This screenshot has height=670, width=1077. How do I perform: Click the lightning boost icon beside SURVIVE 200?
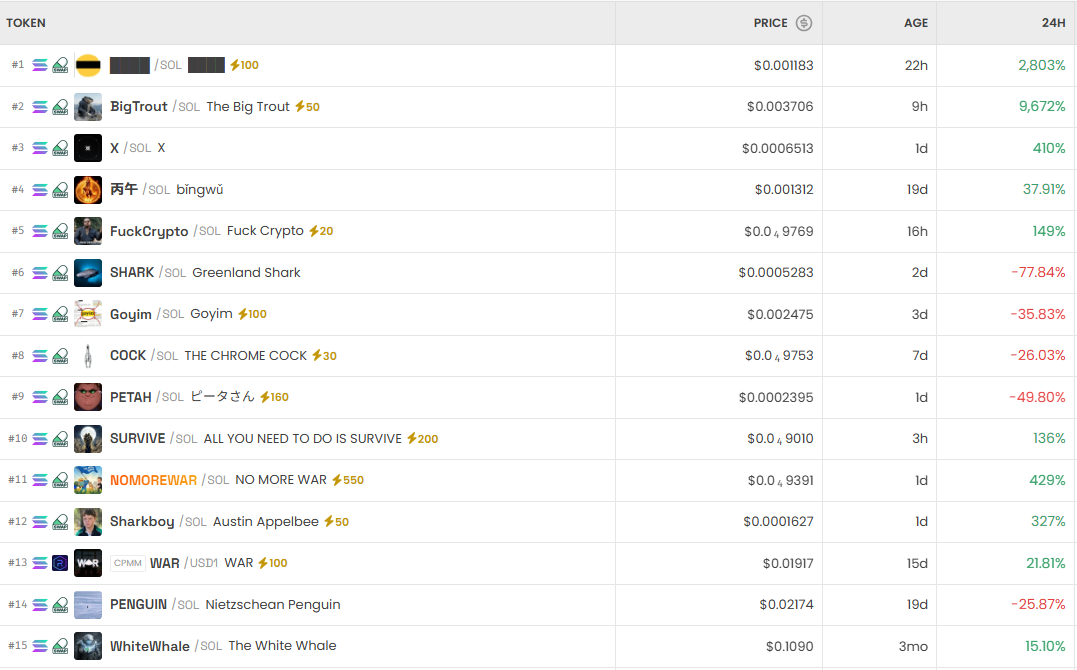click(412, 439)
